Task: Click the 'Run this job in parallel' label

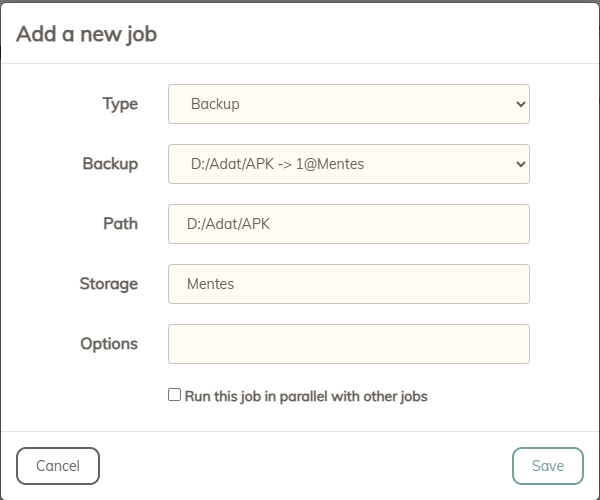Action: pos(306,396)
